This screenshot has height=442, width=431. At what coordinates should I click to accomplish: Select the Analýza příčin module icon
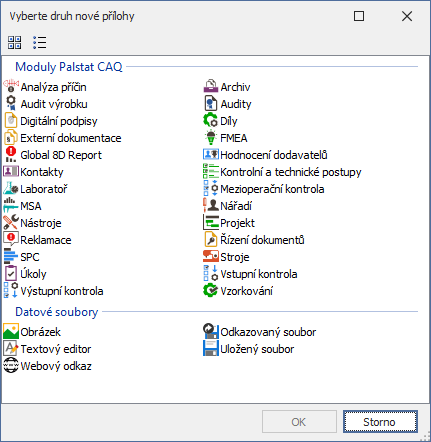(11, 87)
